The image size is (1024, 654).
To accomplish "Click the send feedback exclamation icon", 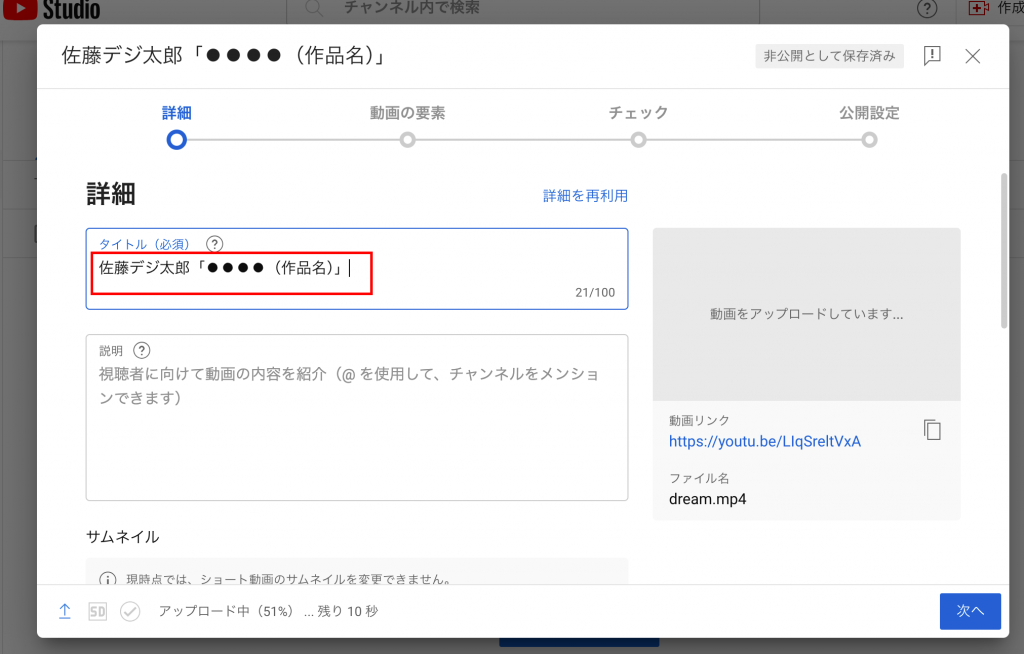I will pos(932,56).
